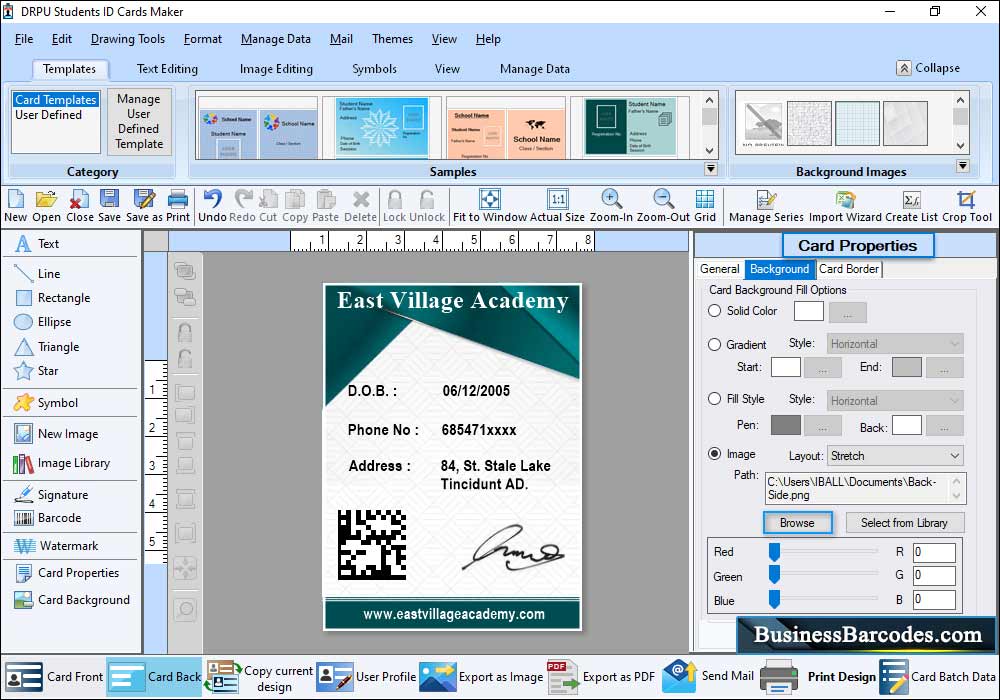
Task: Open the File menu
Action: click(x=24, y=39)
